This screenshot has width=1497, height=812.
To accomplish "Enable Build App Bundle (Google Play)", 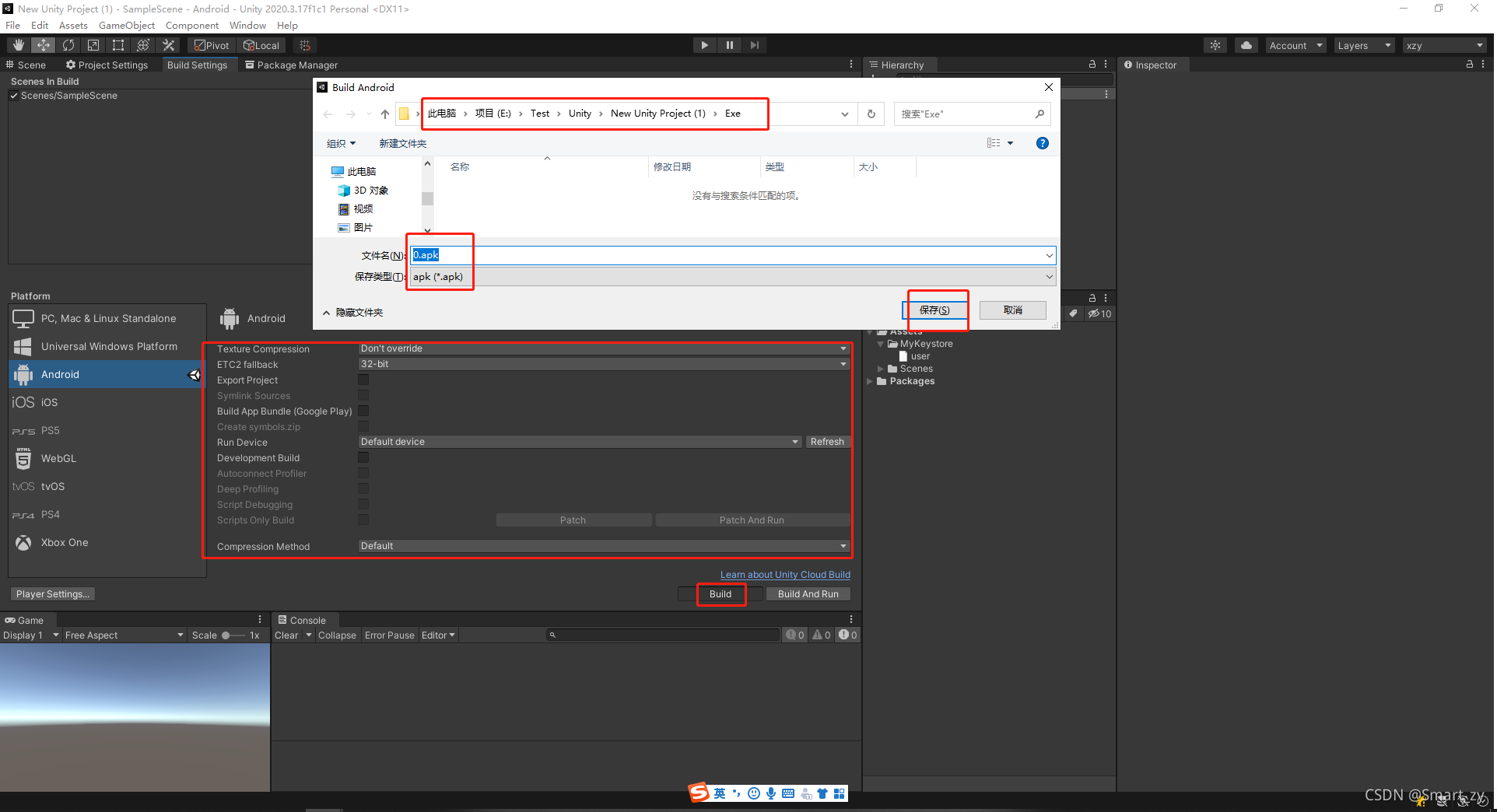I will point(363,411).
